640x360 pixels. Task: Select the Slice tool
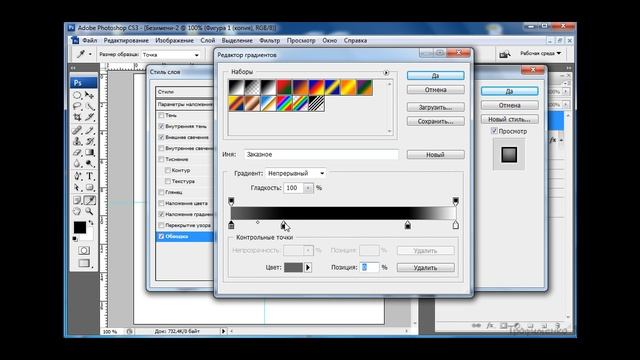[89, 118]
